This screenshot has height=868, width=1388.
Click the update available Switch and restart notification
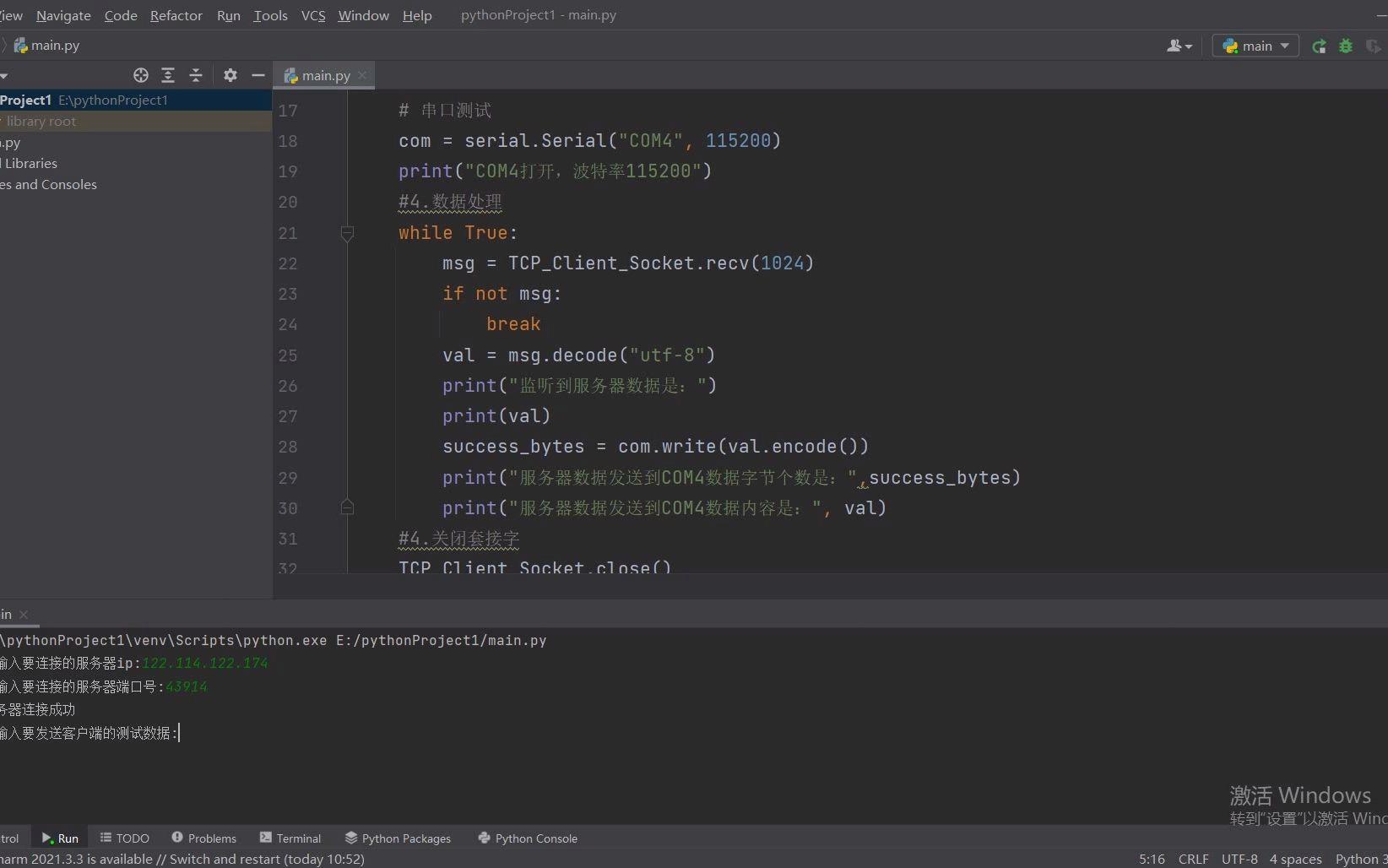click(x=182, y=859)
